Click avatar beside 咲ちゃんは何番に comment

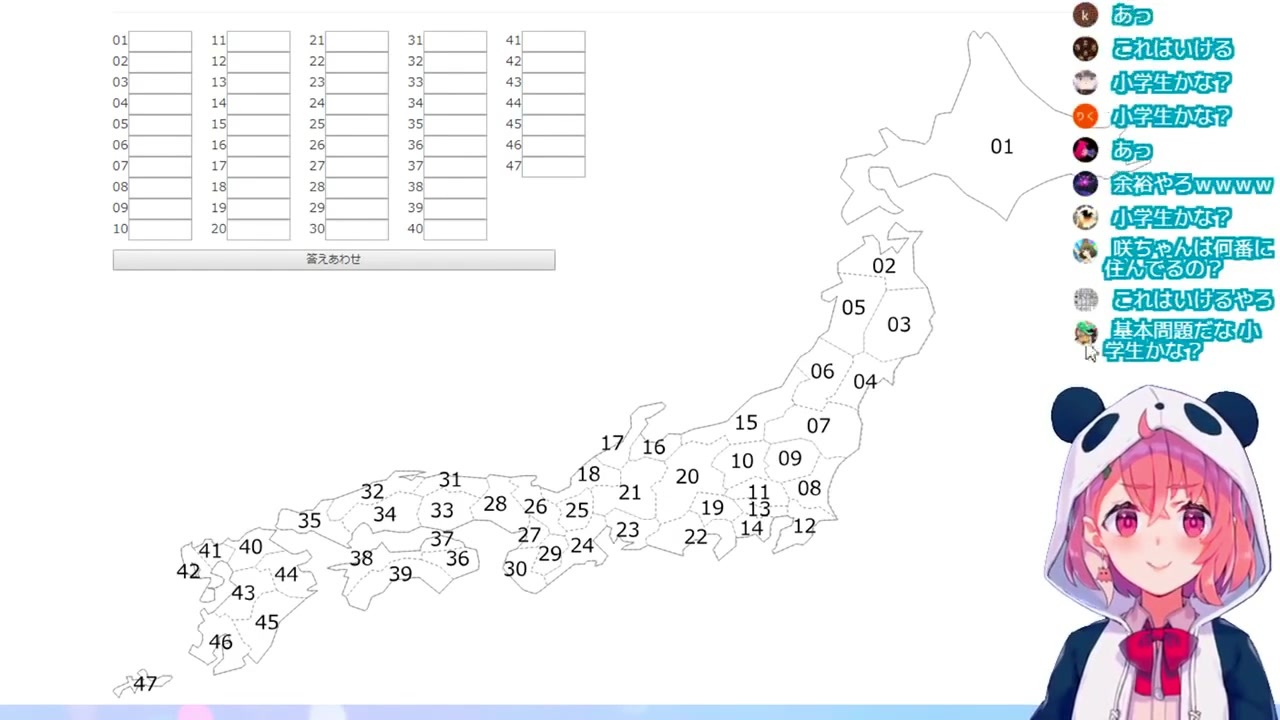(1086, 251)
